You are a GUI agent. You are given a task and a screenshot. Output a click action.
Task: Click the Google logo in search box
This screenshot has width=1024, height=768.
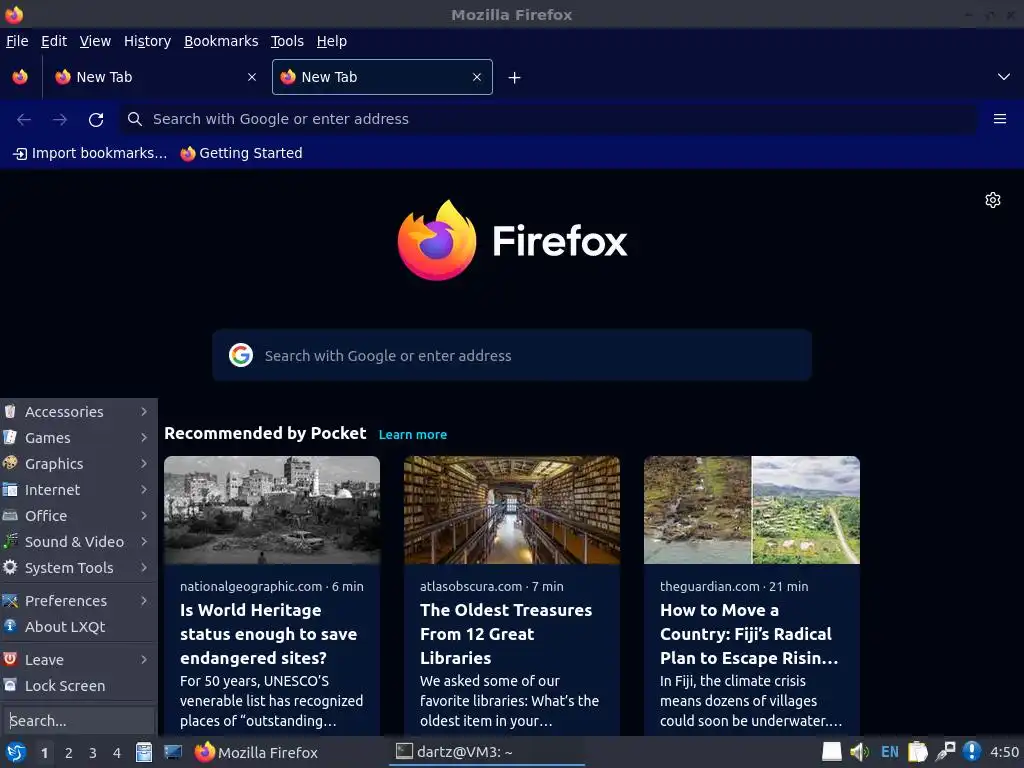tap(241, 355)
